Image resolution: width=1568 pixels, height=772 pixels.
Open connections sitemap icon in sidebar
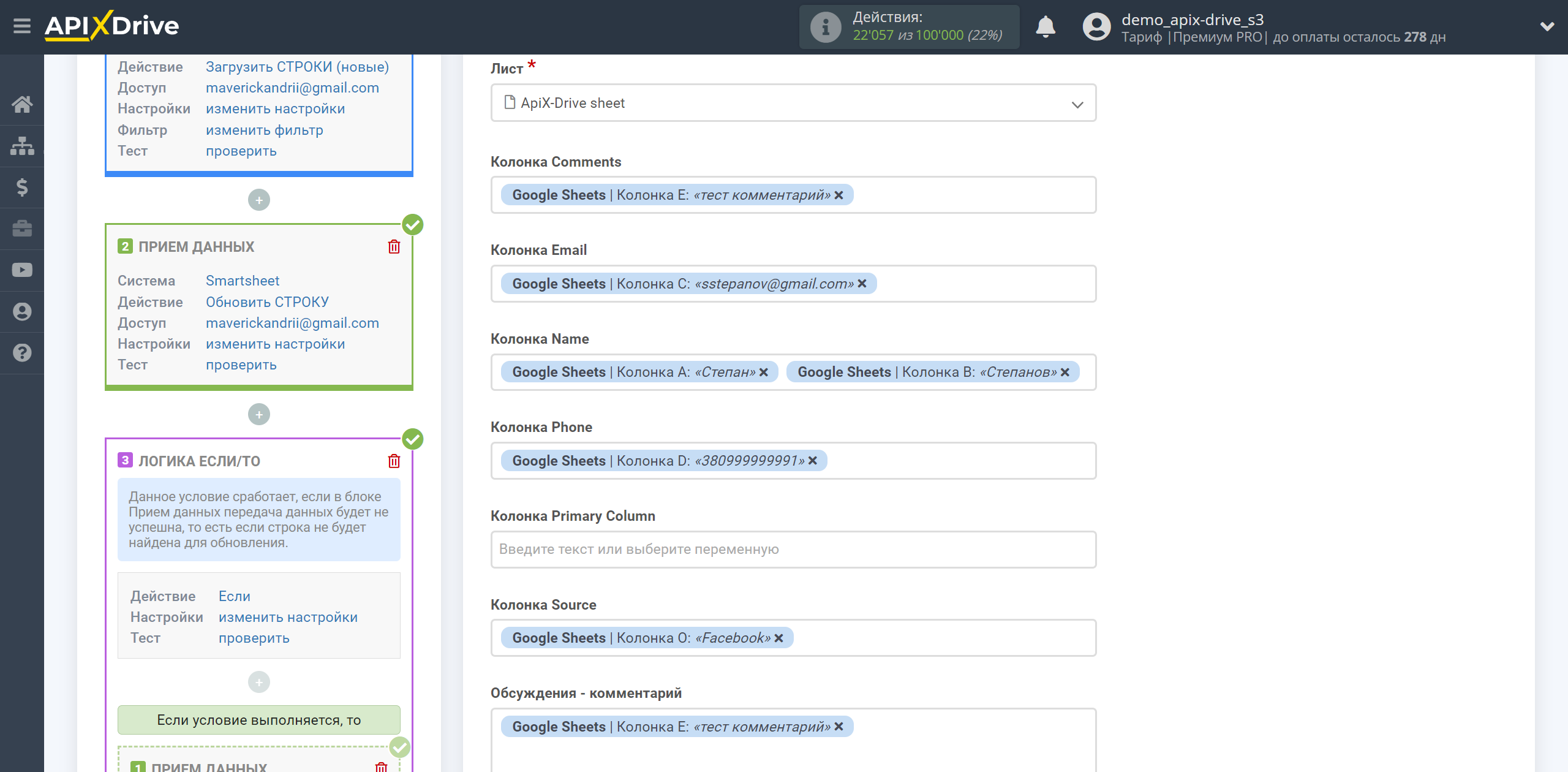pyautogui.click(x=22, y=146)
